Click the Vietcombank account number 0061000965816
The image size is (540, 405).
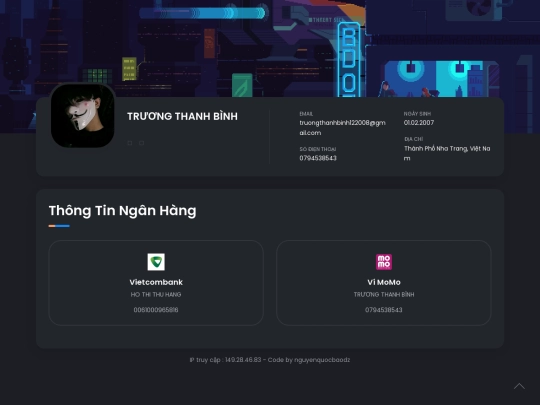click(x=156, y=310)
